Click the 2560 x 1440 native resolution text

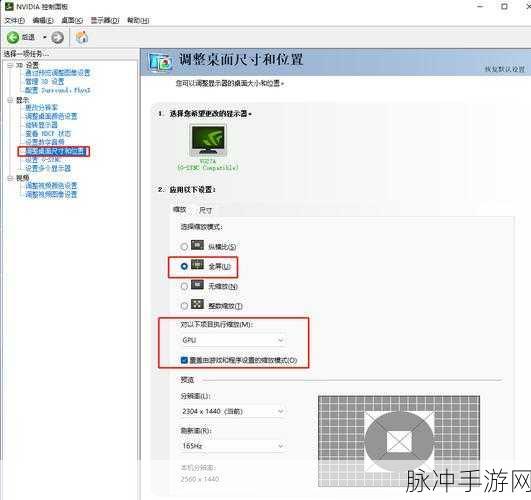(200, 479)
